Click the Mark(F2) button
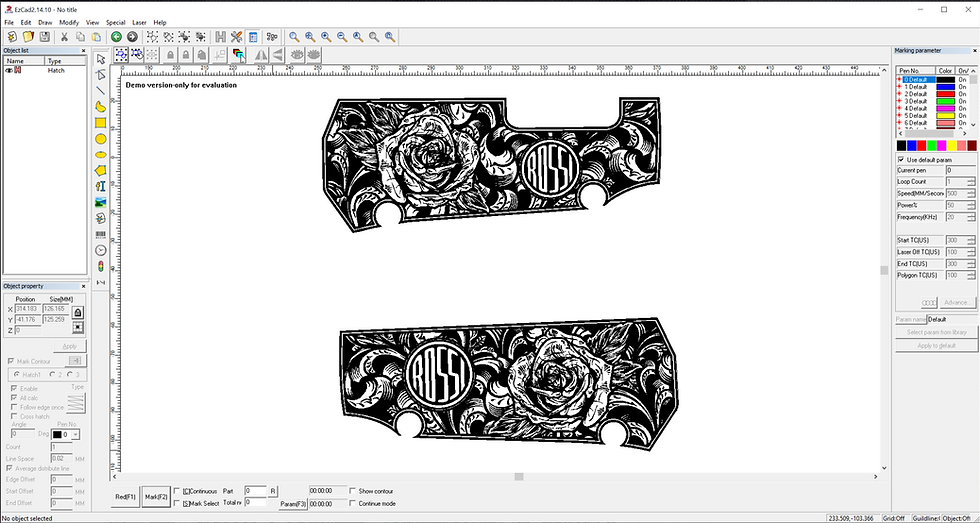This screenshot has height=523, width=980. 156,497
